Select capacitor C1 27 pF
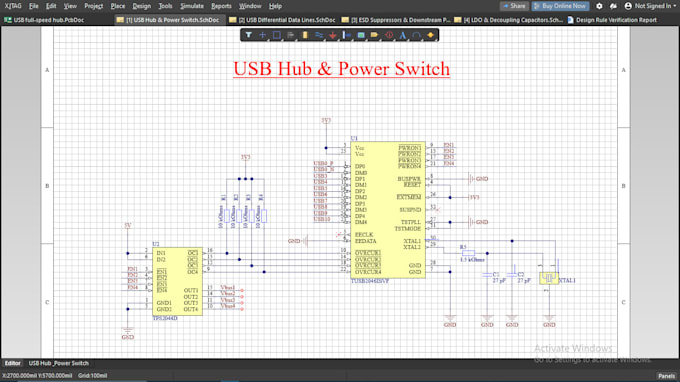Viewport: 680px width, 382px height. (x=487, y=275)
